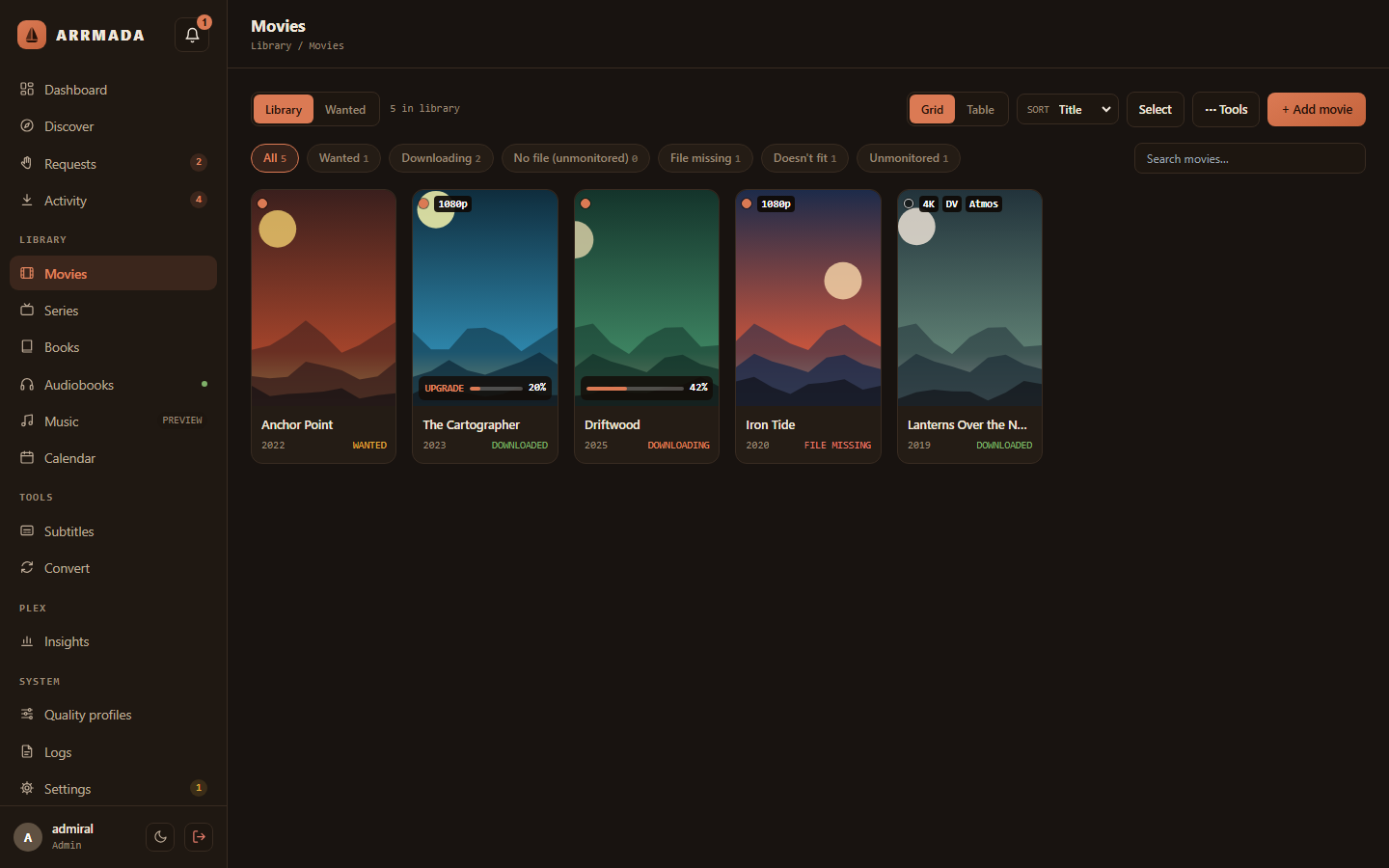Click the Add movie button
This screenshot has width=1389, height=868.
(1317, 109)
